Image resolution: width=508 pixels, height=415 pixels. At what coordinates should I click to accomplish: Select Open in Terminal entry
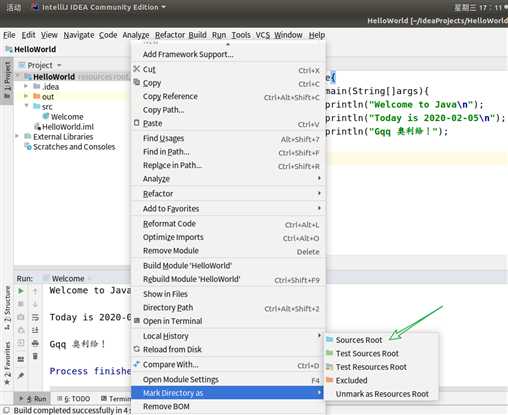coord(228,321)
